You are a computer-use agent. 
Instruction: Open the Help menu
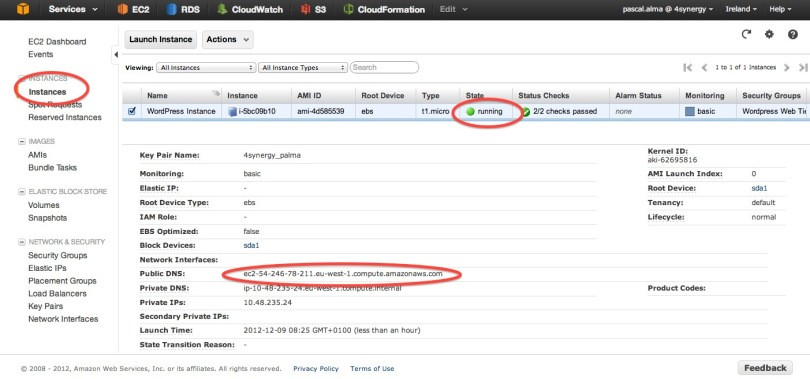[x=780, y=9]
